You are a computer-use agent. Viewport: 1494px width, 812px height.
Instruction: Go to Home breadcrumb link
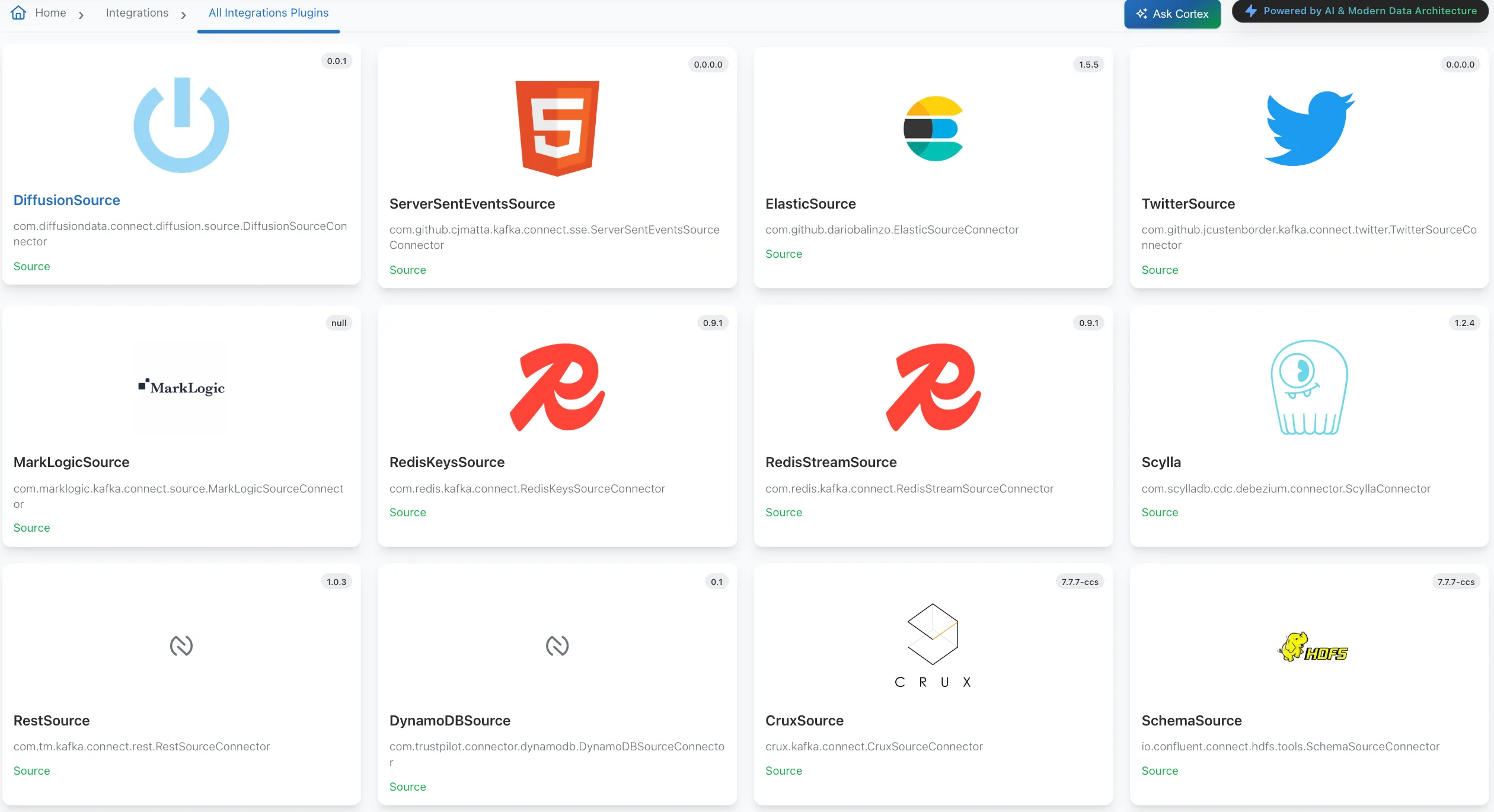coord(50,12)
